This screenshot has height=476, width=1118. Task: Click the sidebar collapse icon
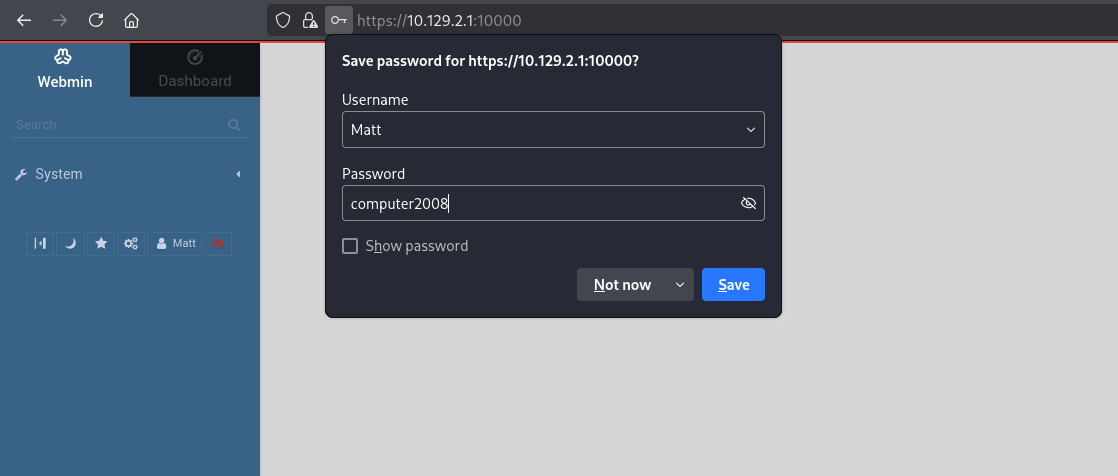(x=40, y=243)
